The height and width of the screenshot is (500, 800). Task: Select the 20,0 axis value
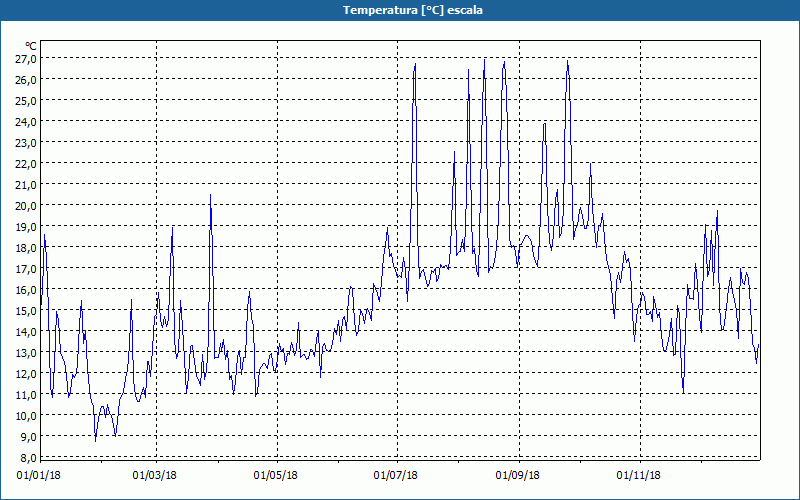(x=26, y=206)
